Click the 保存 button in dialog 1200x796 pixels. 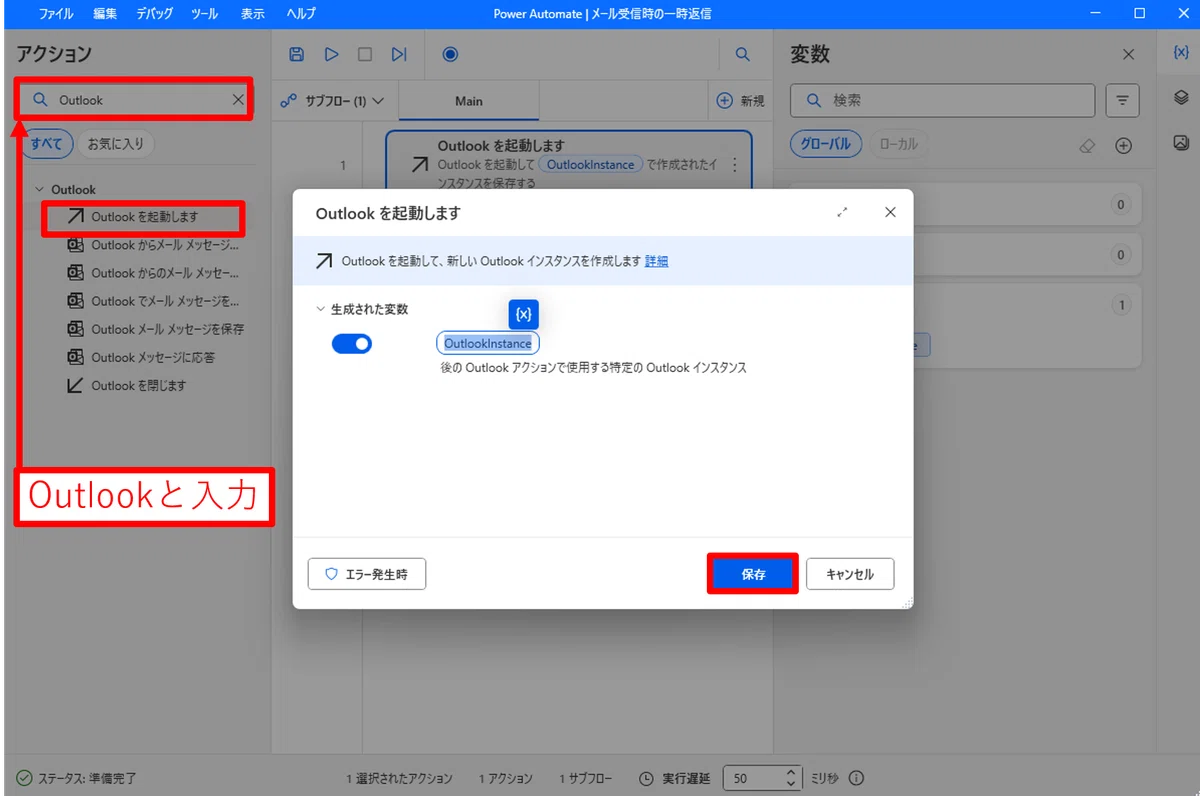[x=753, y=574]
